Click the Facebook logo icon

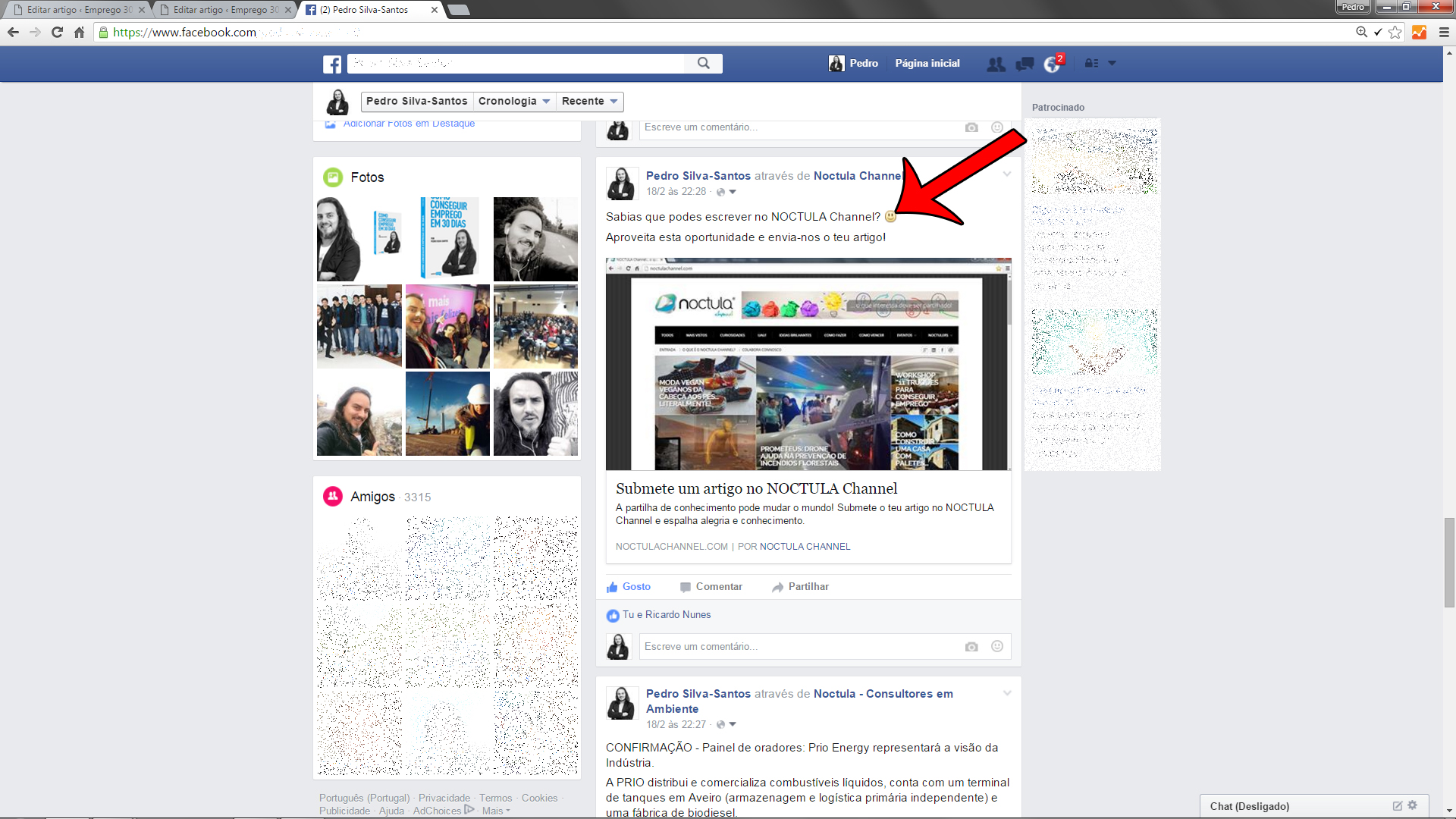pos(332,64)
